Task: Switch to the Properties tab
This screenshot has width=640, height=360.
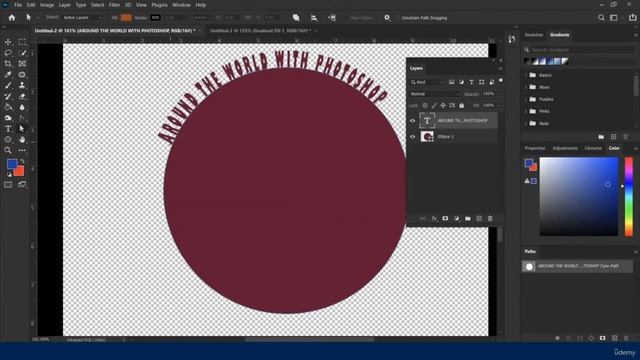Action: 535,148
